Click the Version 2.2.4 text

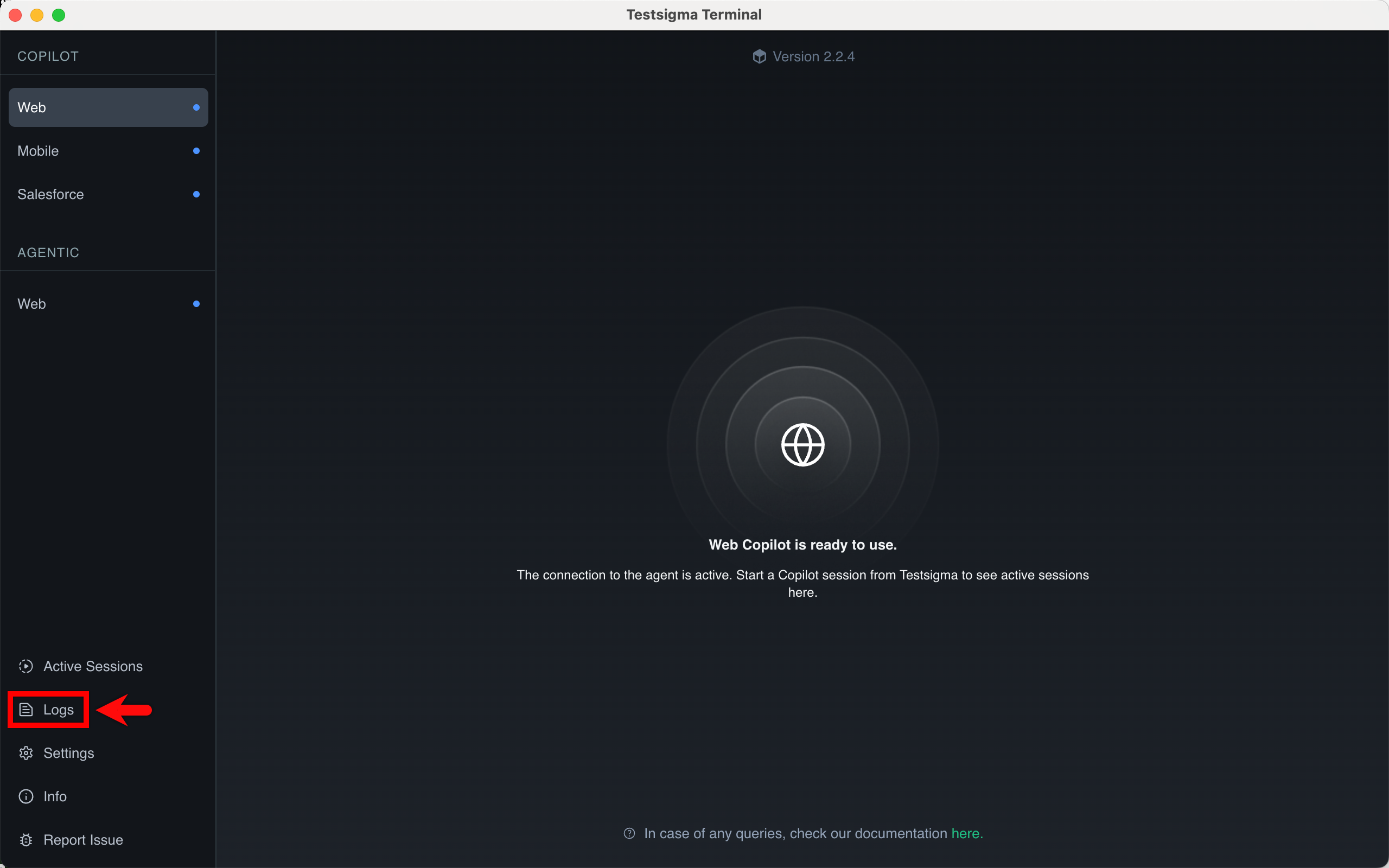813,56
